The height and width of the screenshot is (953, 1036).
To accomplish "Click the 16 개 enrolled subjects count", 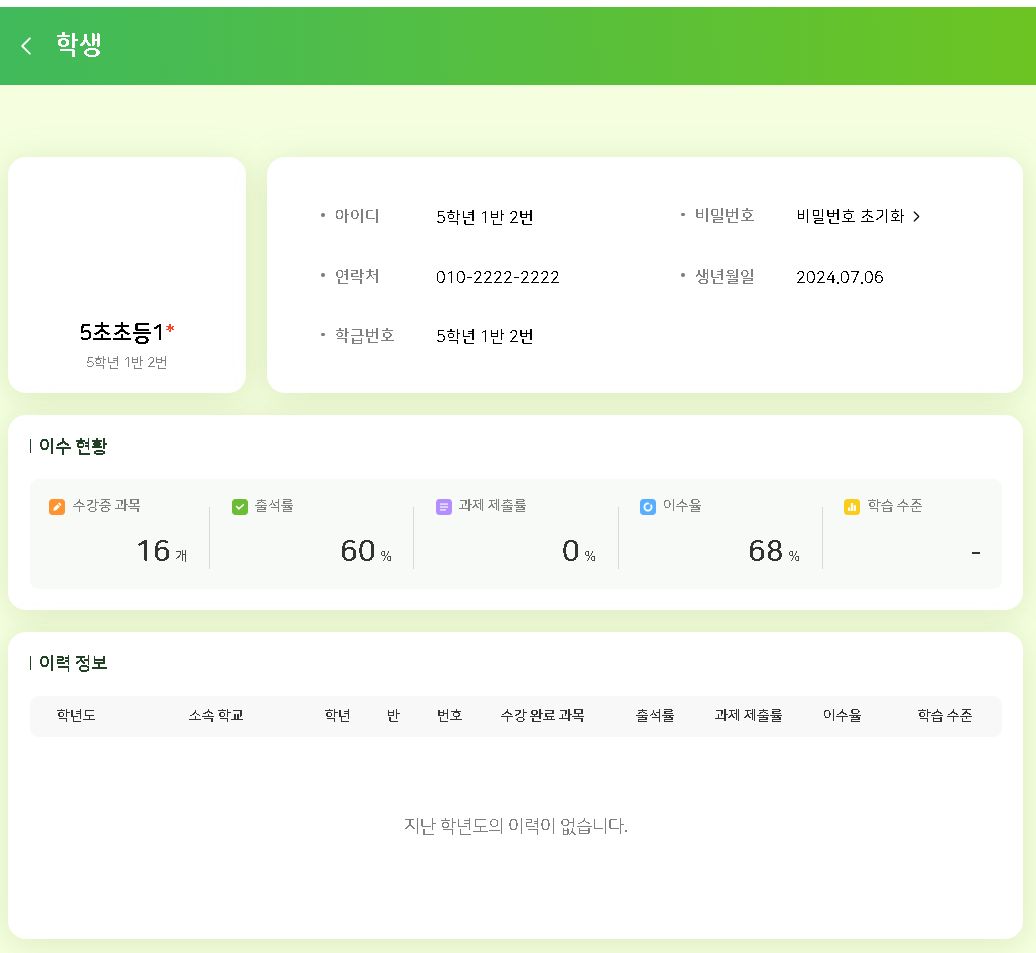I will [160, 551].
